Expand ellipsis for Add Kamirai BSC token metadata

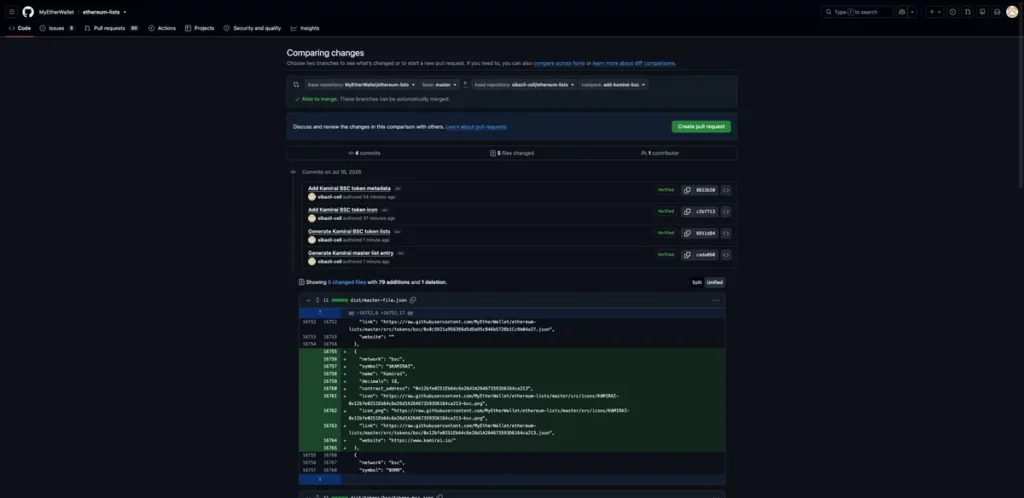pyautogui.click(x=398, y=188)
